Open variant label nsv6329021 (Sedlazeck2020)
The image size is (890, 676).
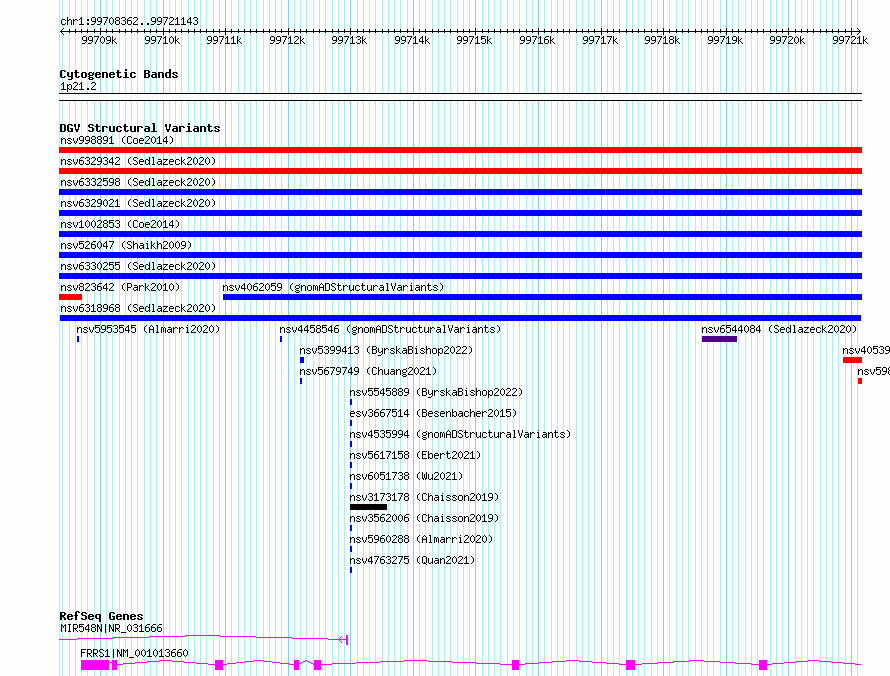point(138,203)
